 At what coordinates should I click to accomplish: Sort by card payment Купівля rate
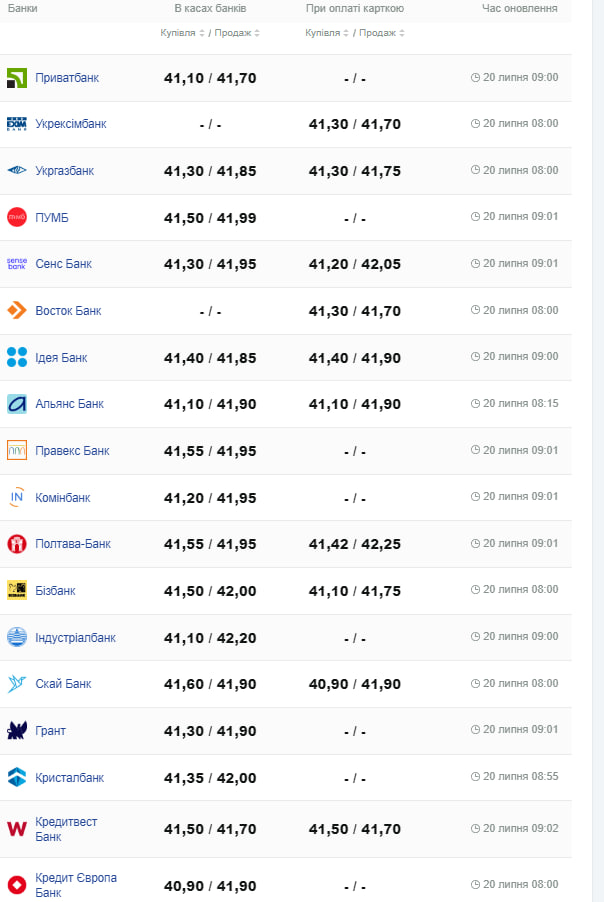coord(328,33)
